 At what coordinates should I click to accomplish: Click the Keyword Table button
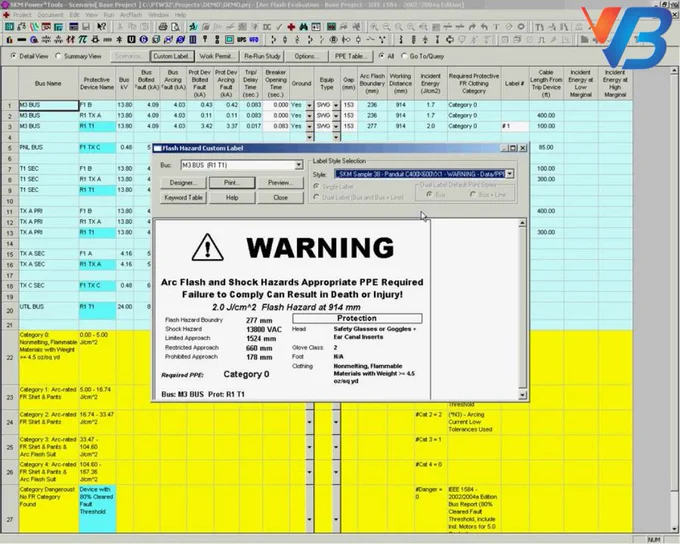(x=183, y=197)
